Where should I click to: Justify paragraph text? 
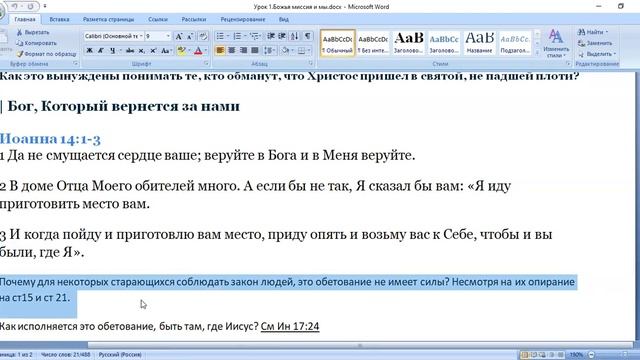point(255,51)
